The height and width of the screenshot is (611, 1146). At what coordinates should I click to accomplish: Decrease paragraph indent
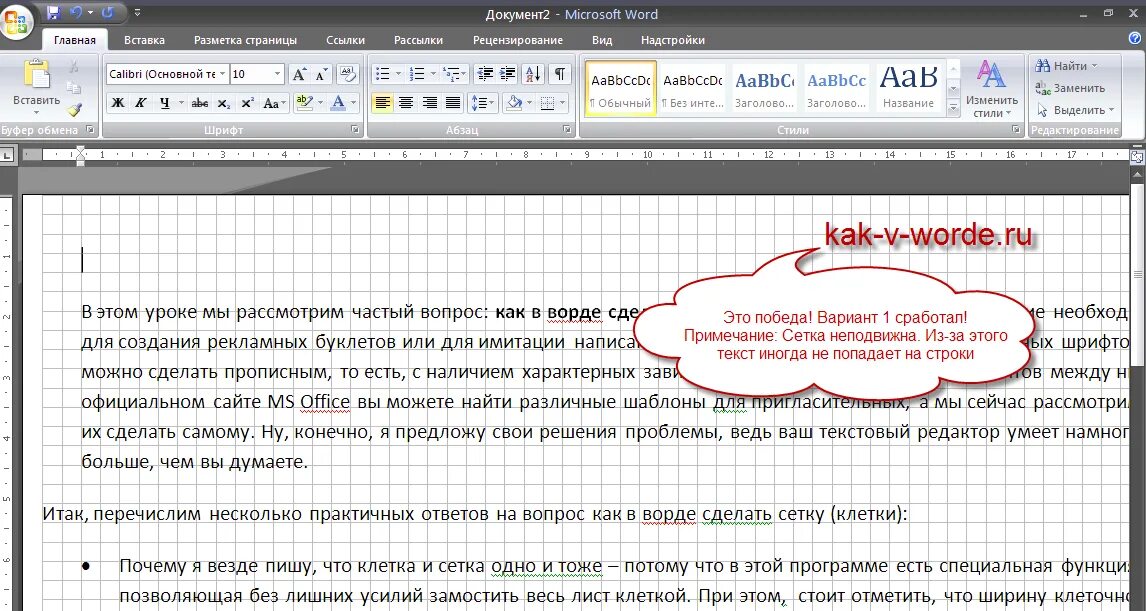click(x=484, y=74)
